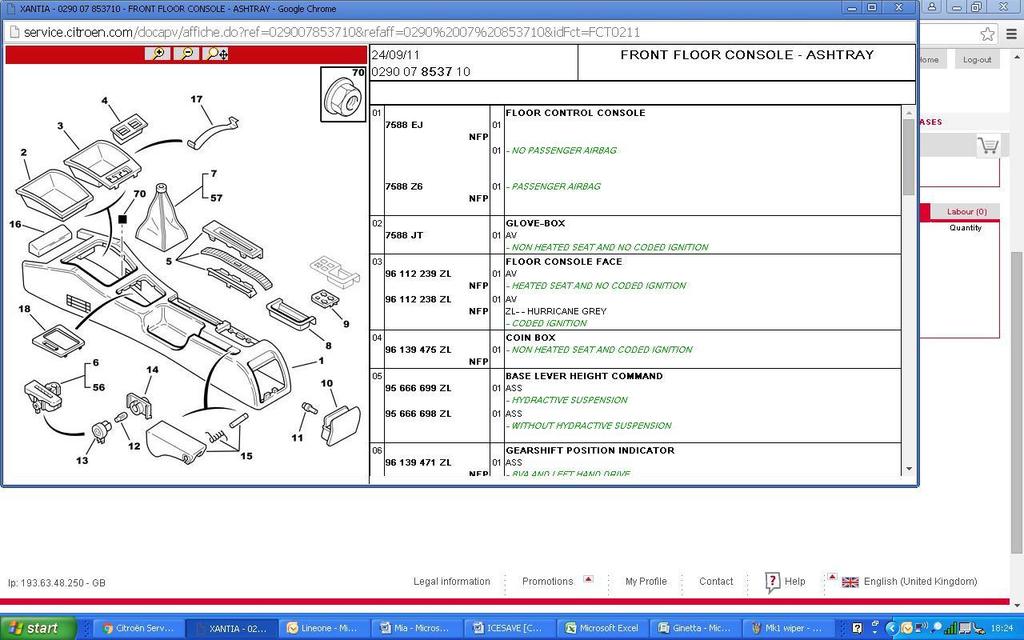Select part number 95 666 699 ZL
The height and width of the screenshot is (640, 1024).
418,388
